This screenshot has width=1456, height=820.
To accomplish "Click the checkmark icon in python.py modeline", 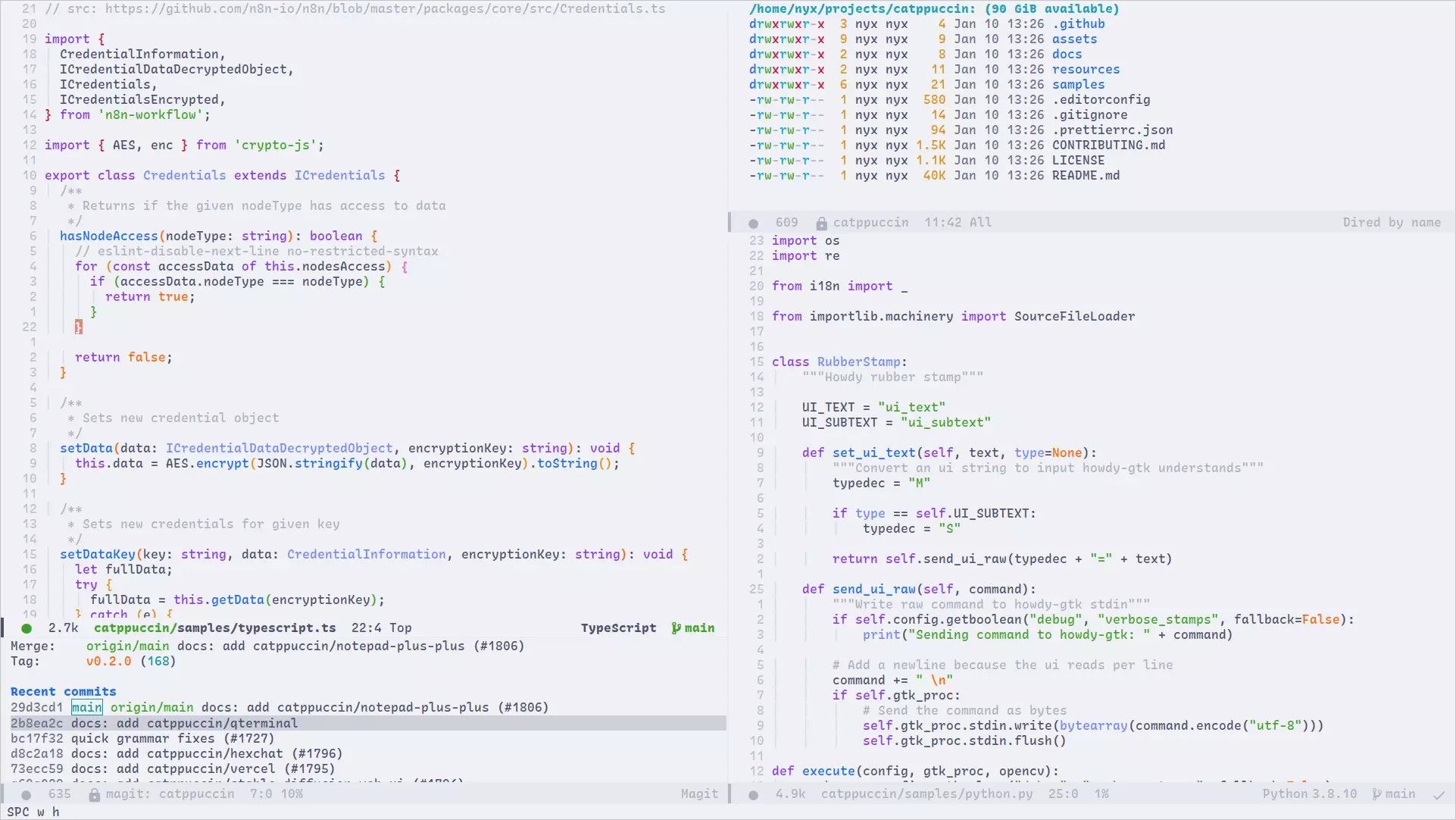I will 1439,795.
